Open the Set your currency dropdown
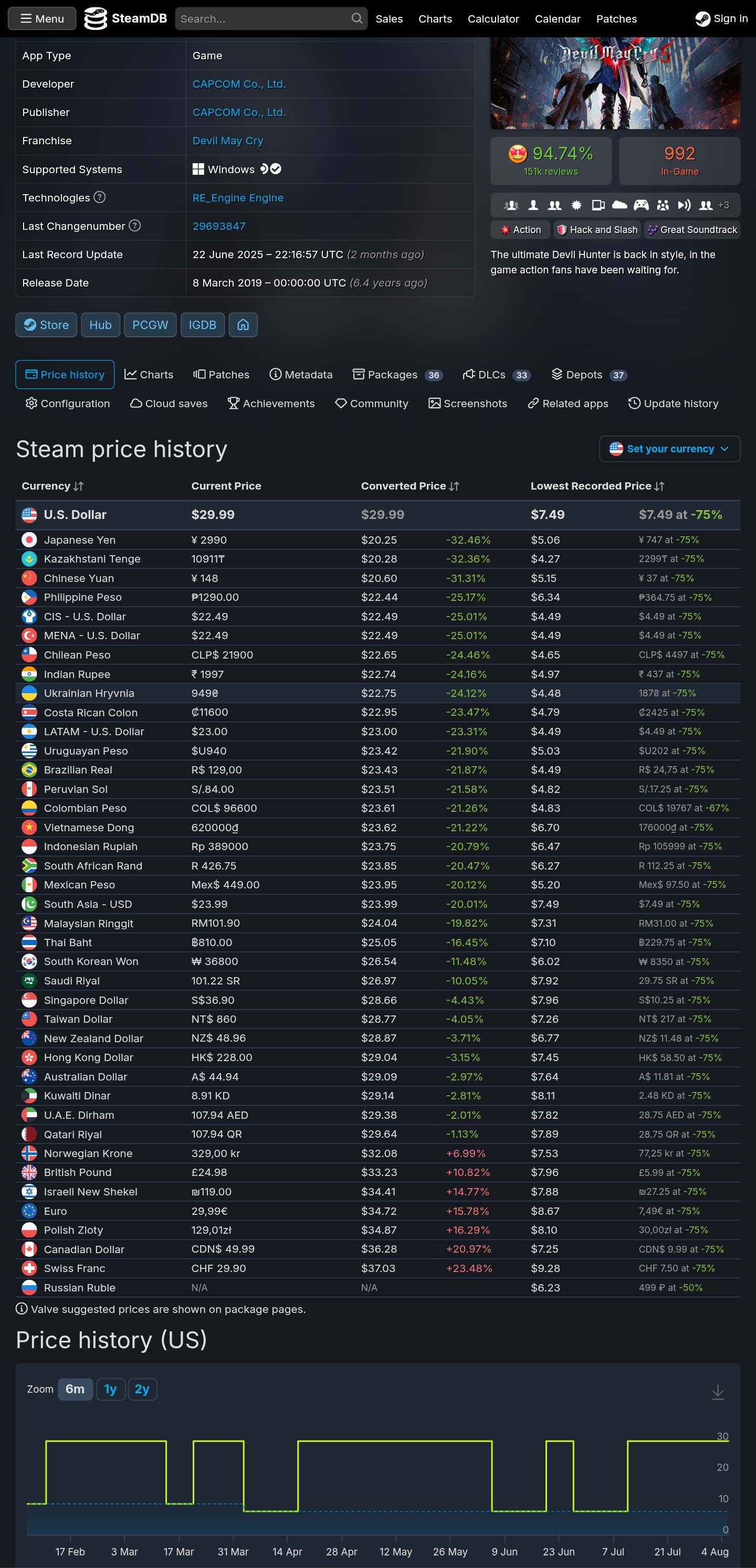 pyautogui.click(x=669, y=449)
